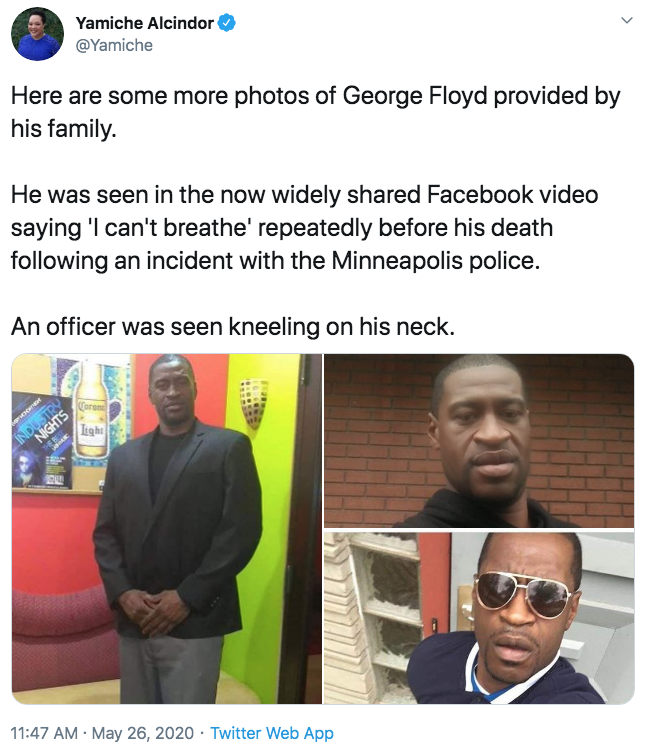
Task: Click the Yamiche Alcindor display name
Action: (145, 23)
